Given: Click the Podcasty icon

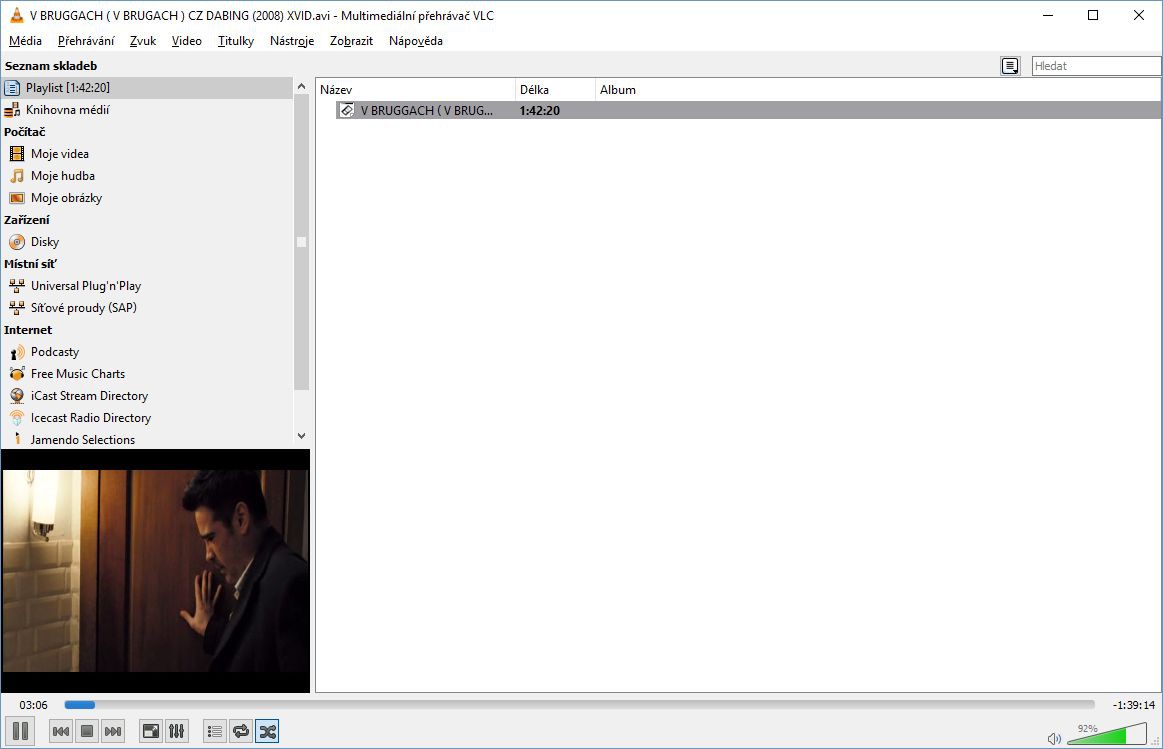Looking at the screenshot, I should coord(16,352).
